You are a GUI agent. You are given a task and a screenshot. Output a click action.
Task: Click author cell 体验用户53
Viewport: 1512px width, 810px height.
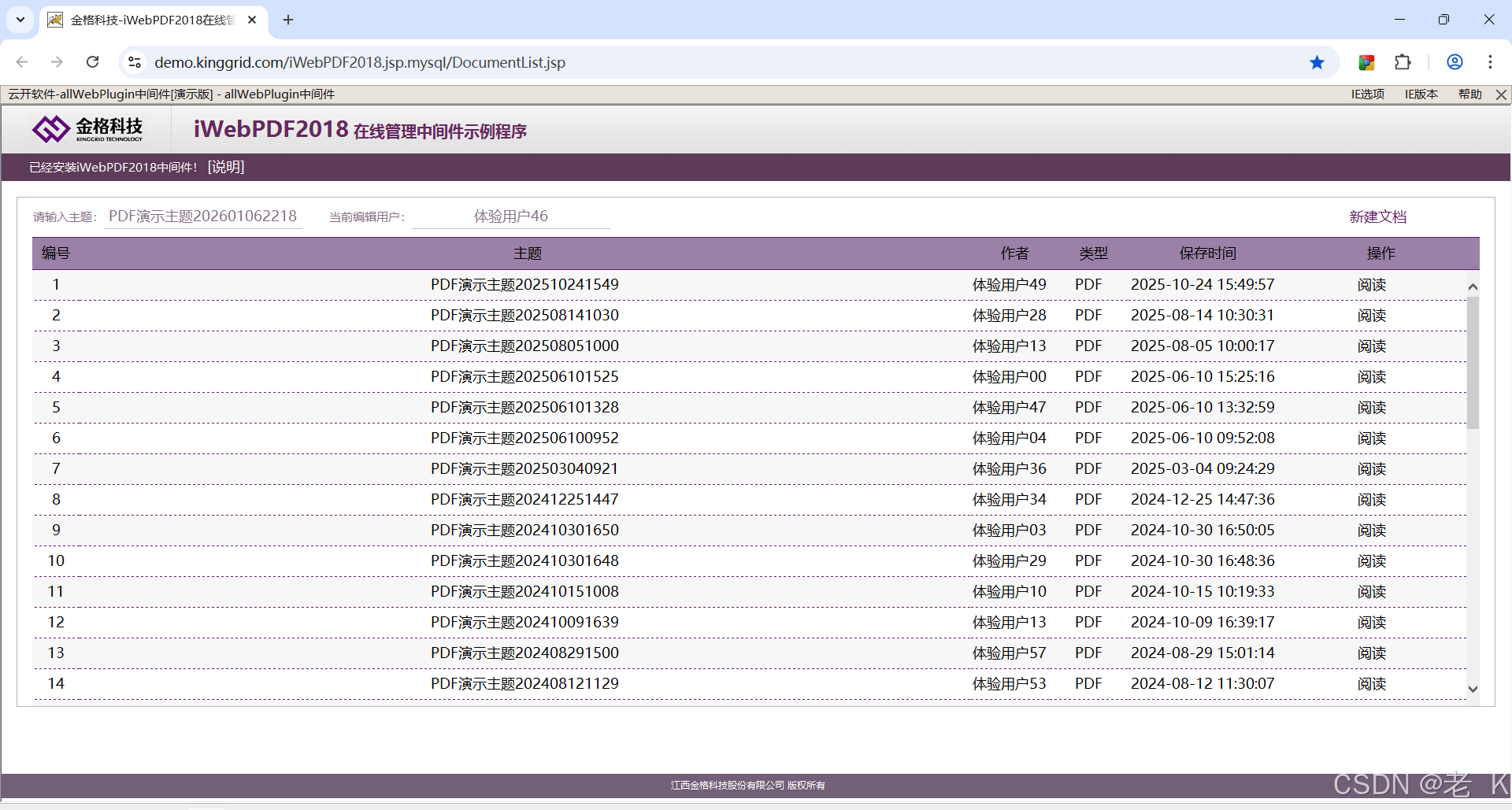click(1009, 684)
